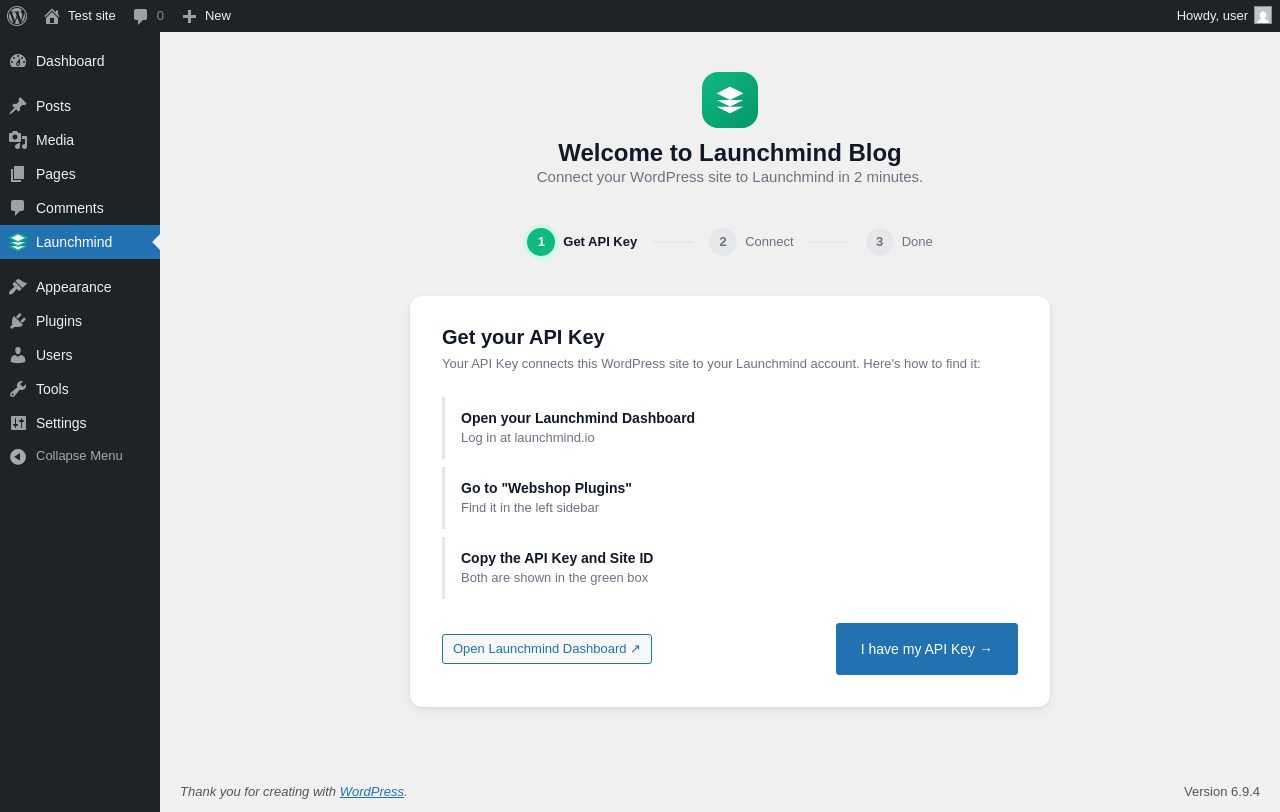Screen dimensions: 1280x812
Task: Click the large green Launchmind logo
Action: coord(730,100)
